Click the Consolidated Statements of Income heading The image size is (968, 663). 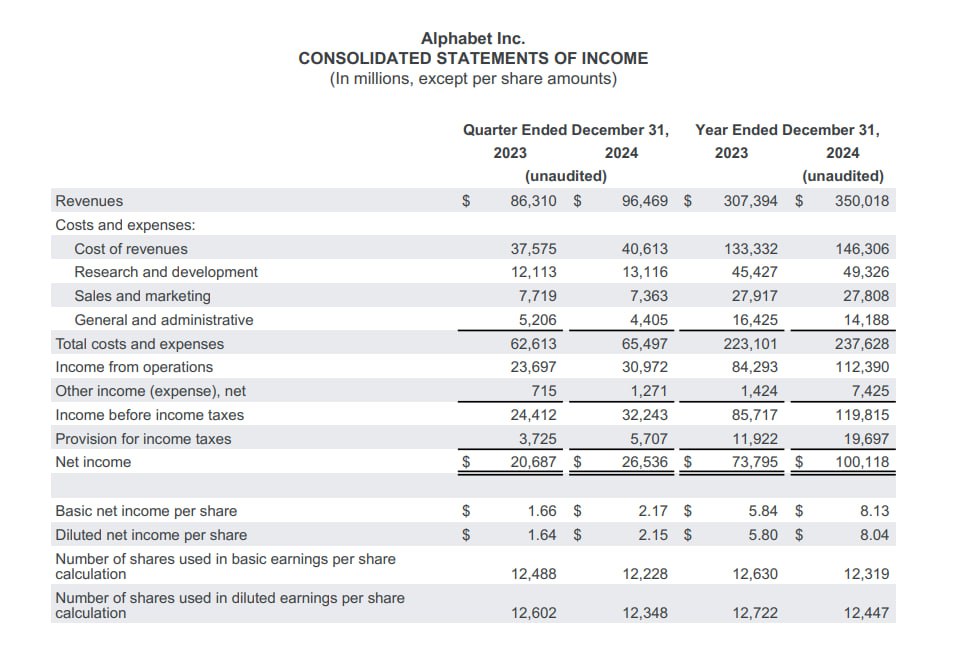click(x=473, y=58)
